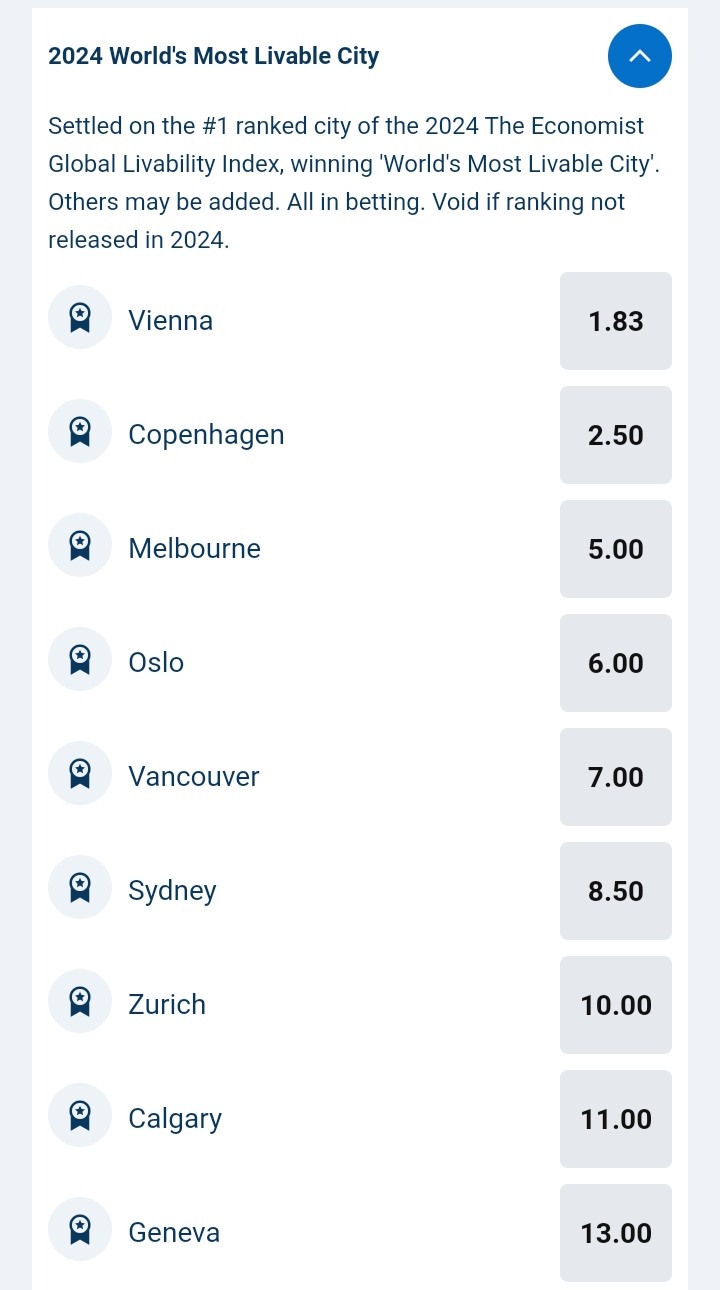
Task: Select Vienna odds 1.83
Action: (616, 321)
